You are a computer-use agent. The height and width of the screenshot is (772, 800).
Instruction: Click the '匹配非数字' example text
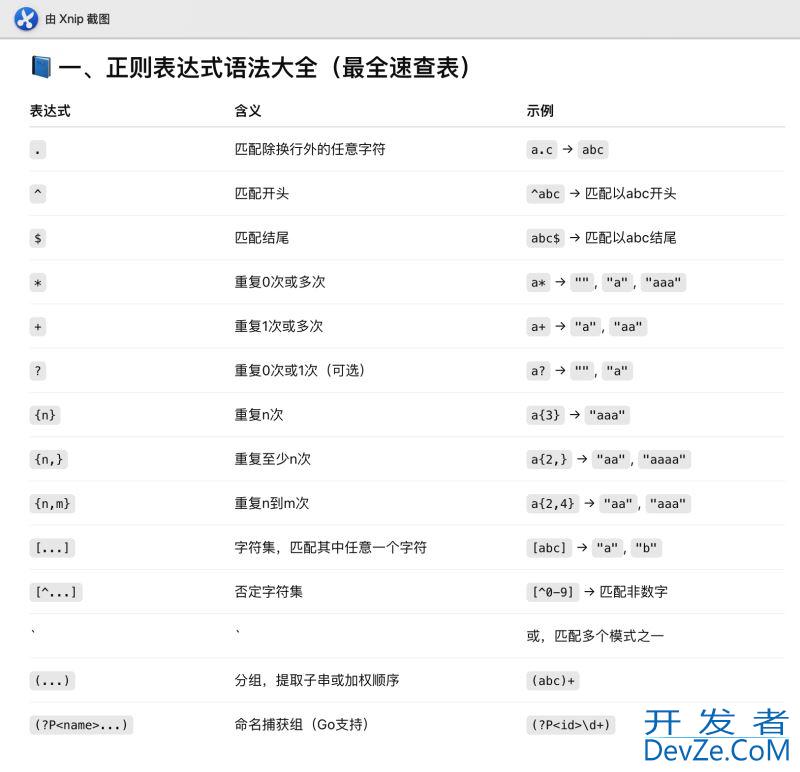pyautogui.click(x=633, y=592)
